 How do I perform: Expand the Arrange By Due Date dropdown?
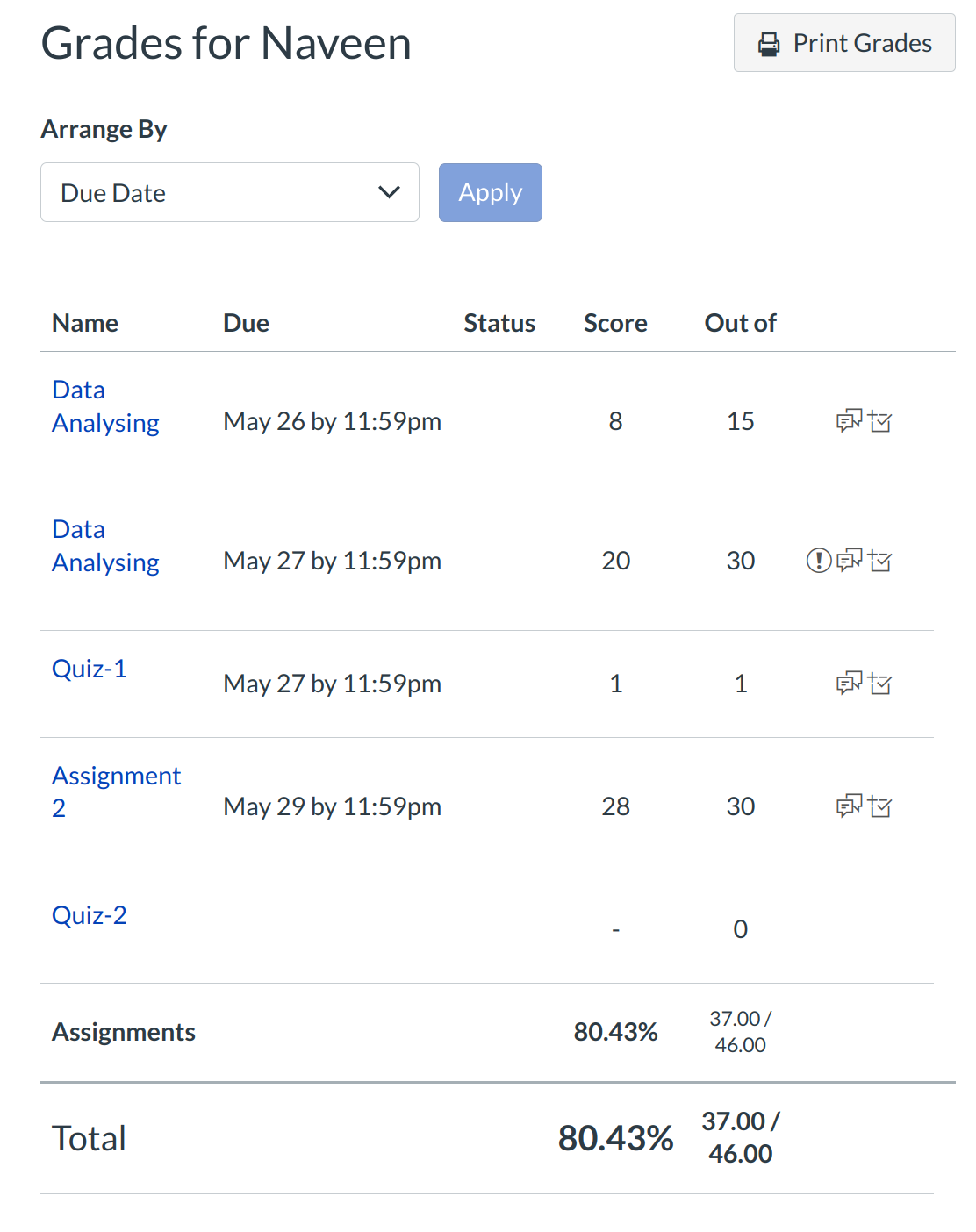click(x=229, y=192)
